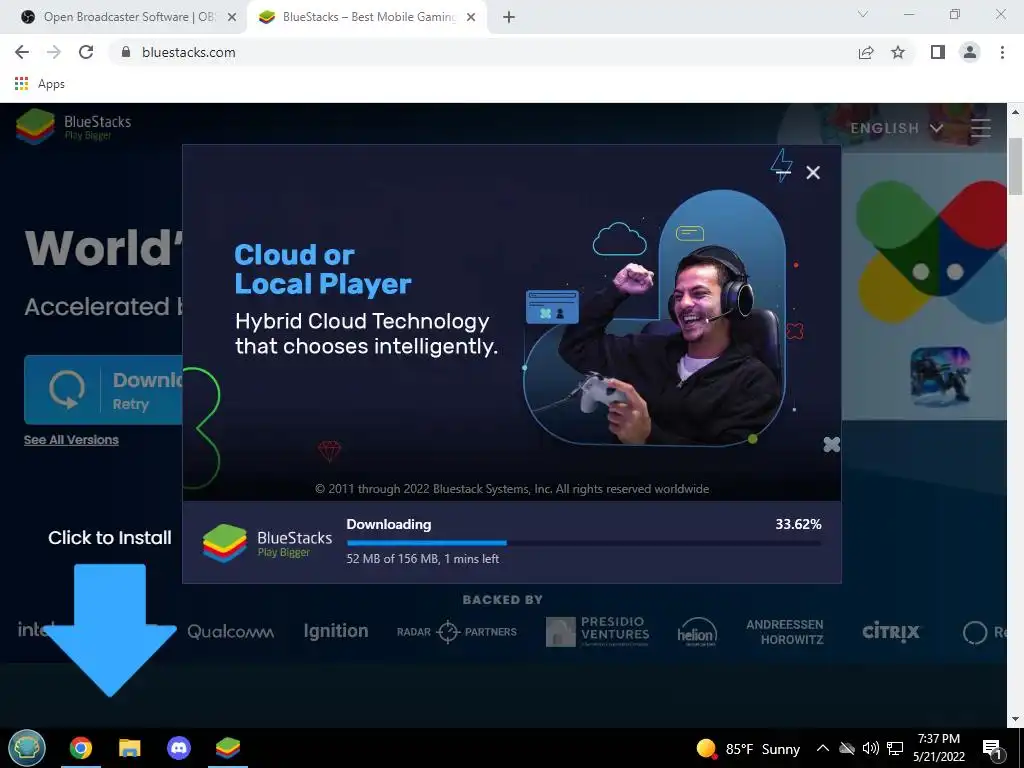
Task: Click the game thumbnail on the right
Action: [x=940, y=376]
